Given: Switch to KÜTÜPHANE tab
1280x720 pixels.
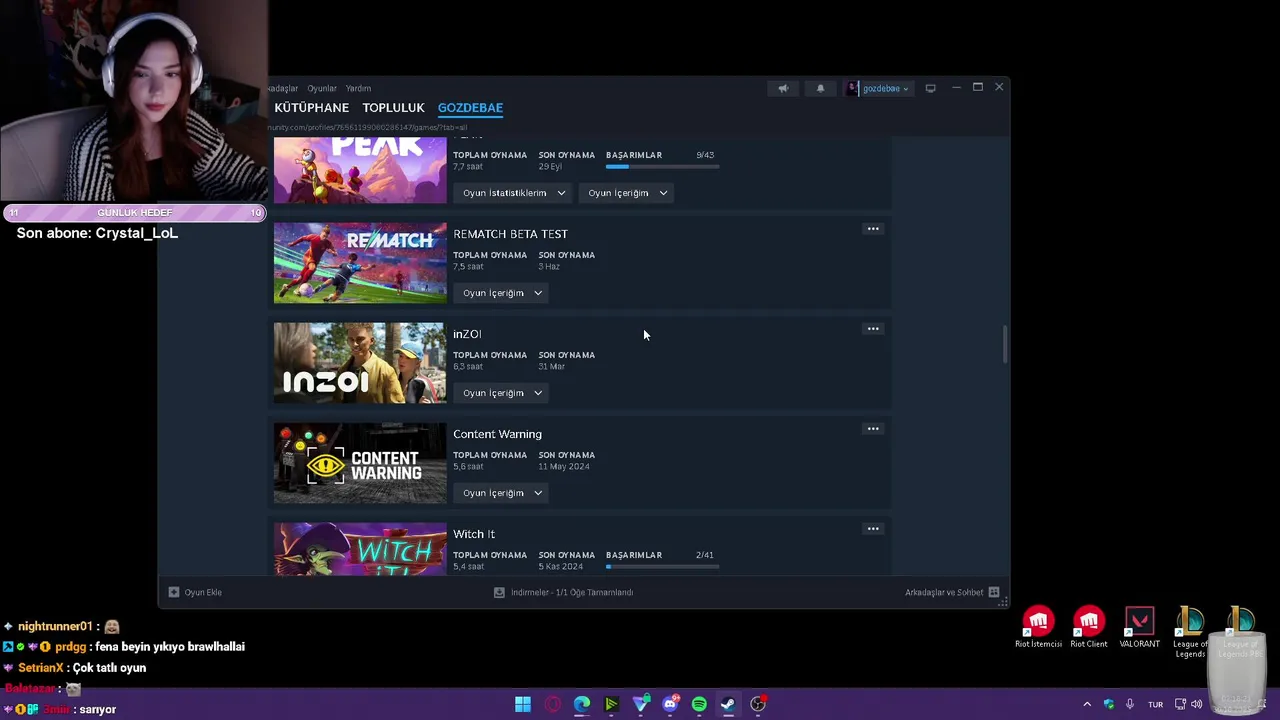Looking at the screenshot, I should tap(311, 108).
